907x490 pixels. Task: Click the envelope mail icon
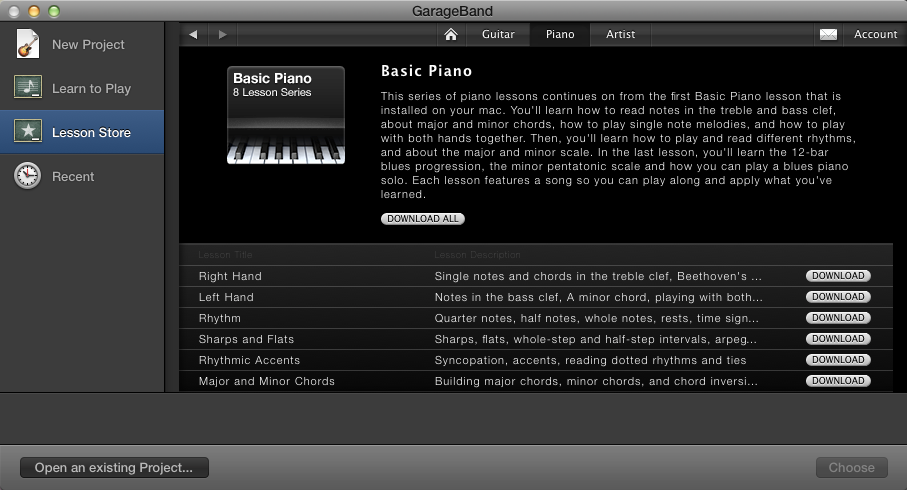pyautogui.click(x=828, y=35)
